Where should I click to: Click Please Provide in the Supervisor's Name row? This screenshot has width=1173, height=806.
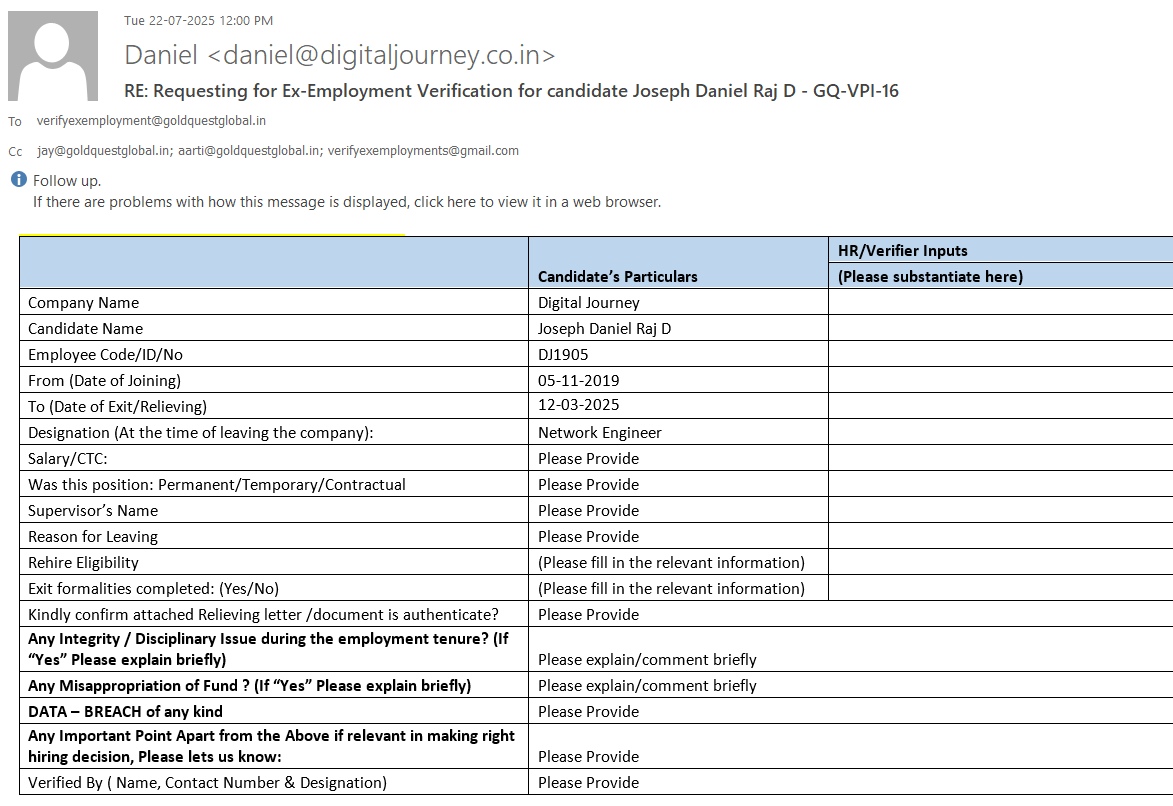[589, 510]
